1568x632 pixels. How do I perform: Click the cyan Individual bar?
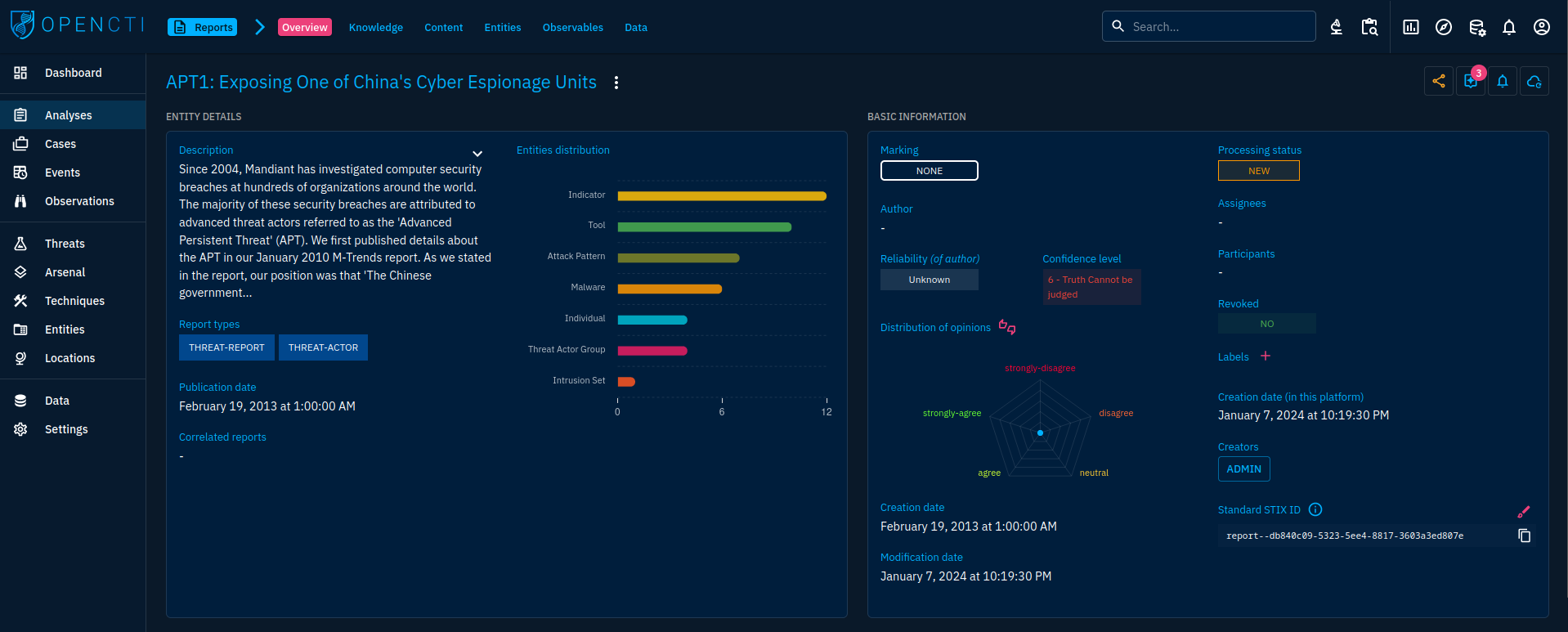point(652,320)
